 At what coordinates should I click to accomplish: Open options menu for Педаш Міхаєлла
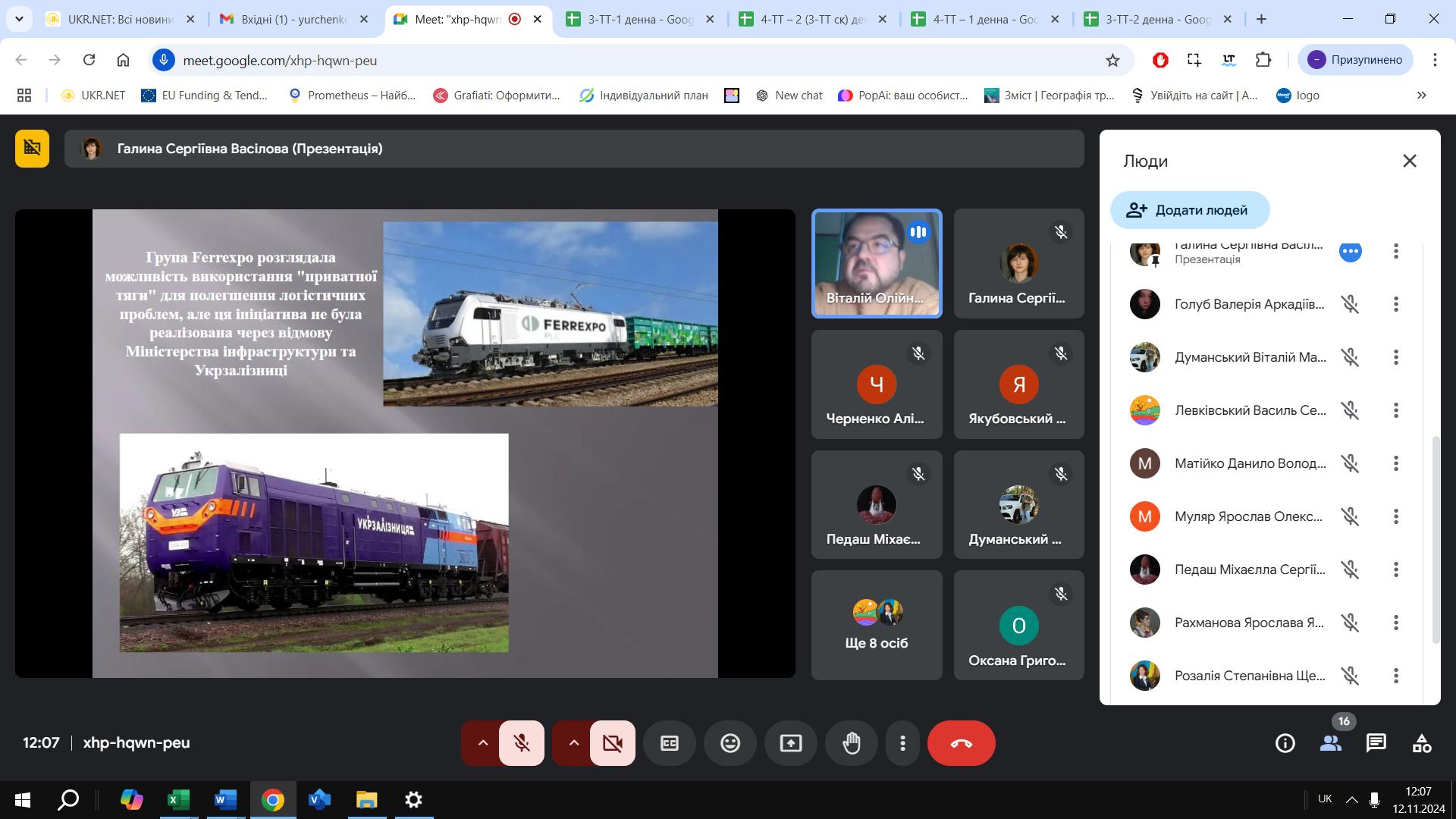click(x=1395, y=570)
